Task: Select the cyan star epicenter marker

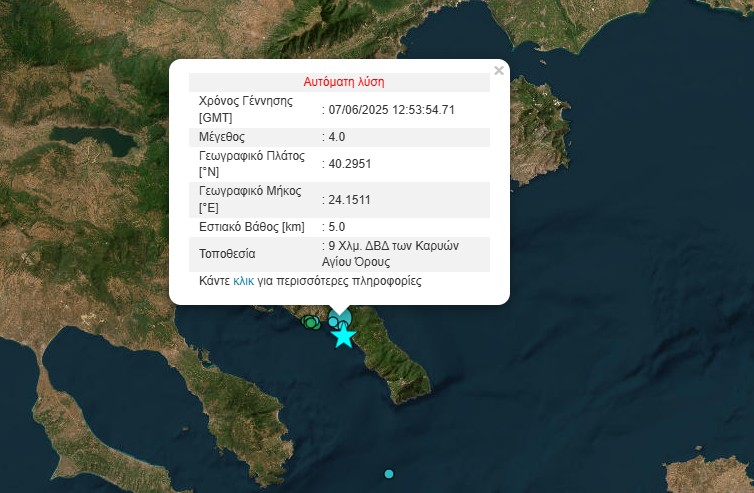Action: 343,336
